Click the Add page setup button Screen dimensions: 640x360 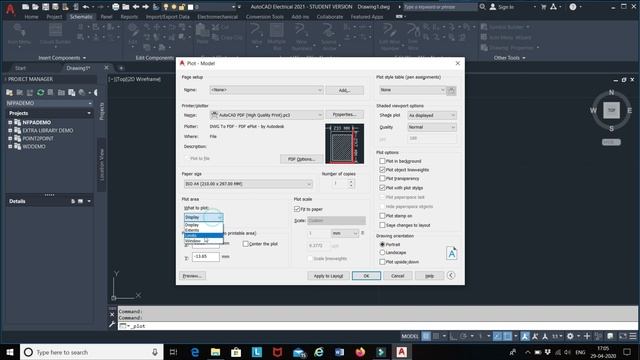(344, 90)
